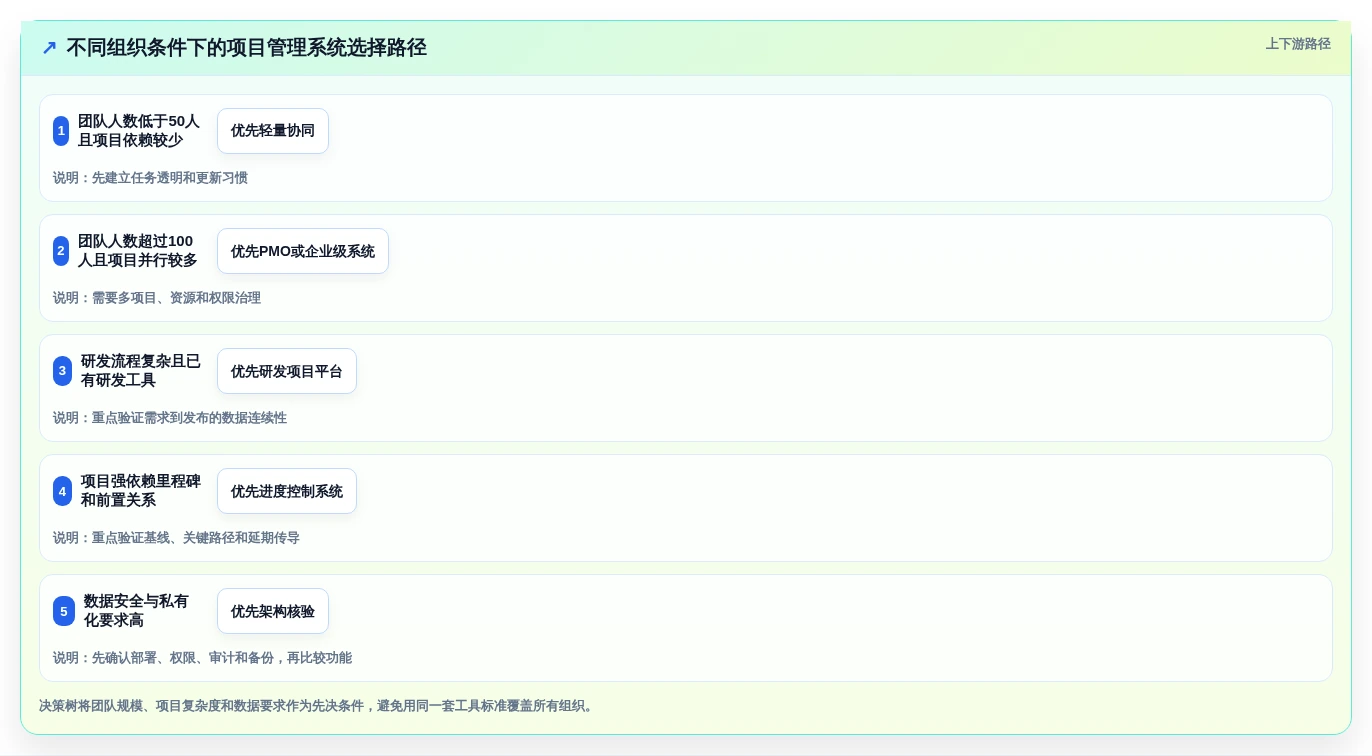Open the 上下游路径 label at top right
The height and width of the screenshot is (756, 1372).
point(1298,44)
